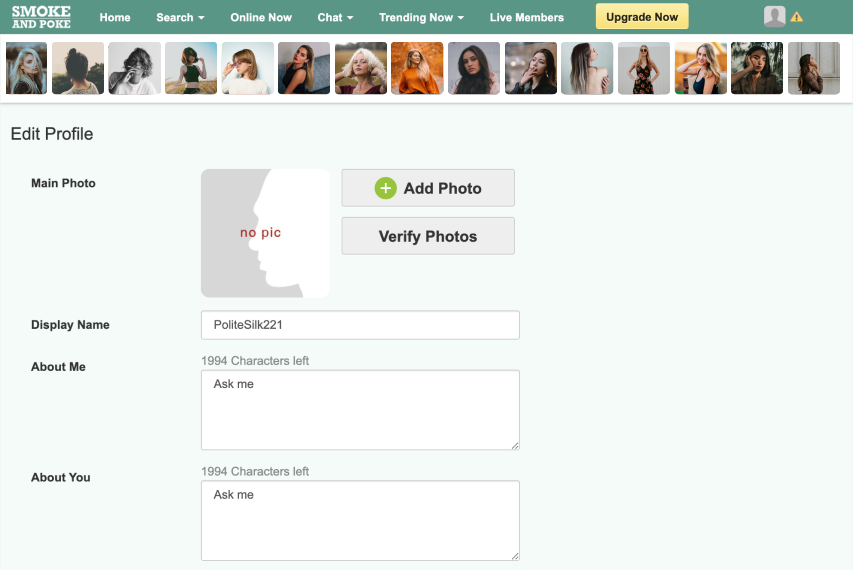The image size is (853, 570).
Task: Expand the Search dropdown menu
Action: point(180,17)
